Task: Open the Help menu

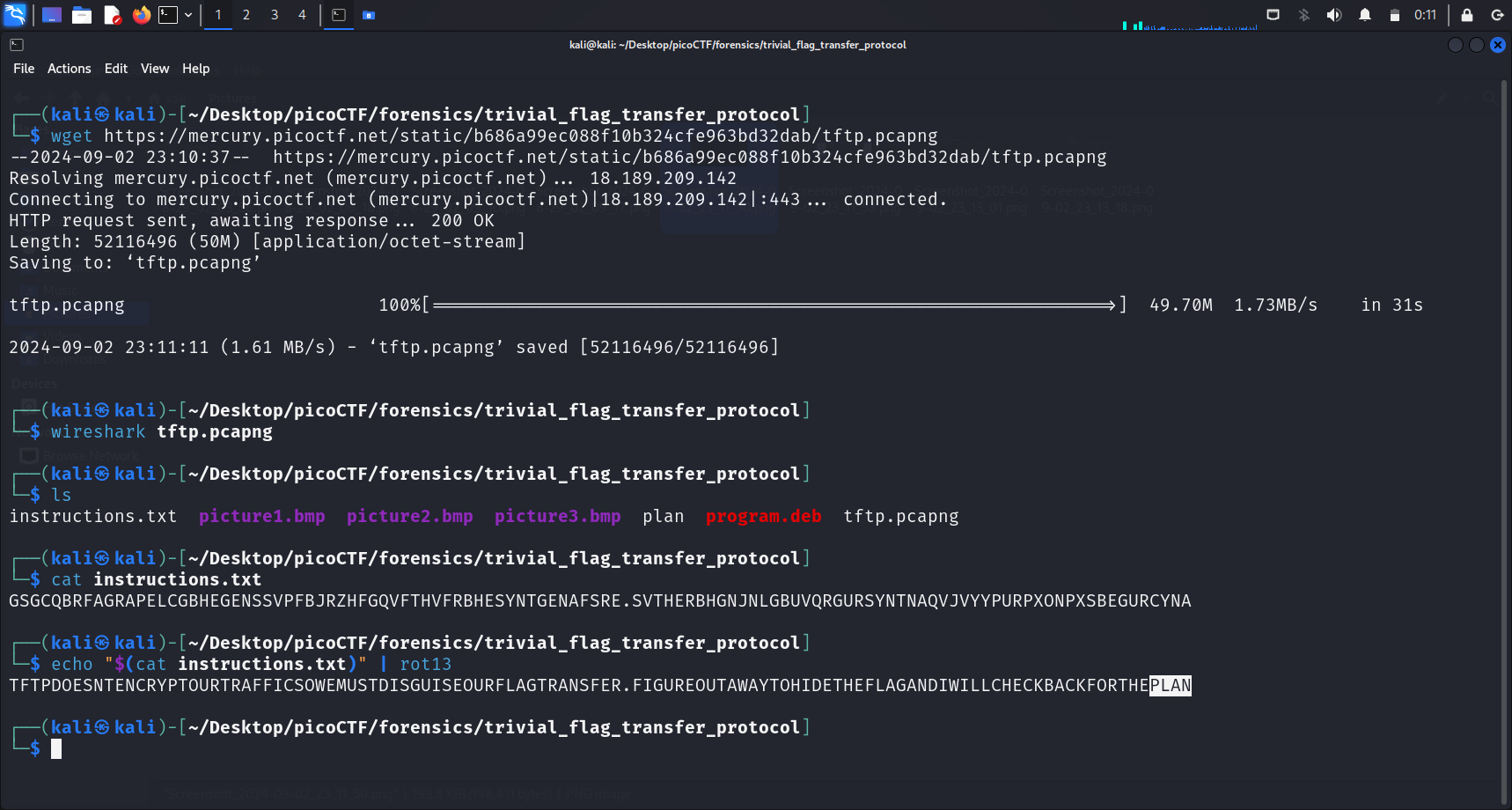Action: pos(195,69)
